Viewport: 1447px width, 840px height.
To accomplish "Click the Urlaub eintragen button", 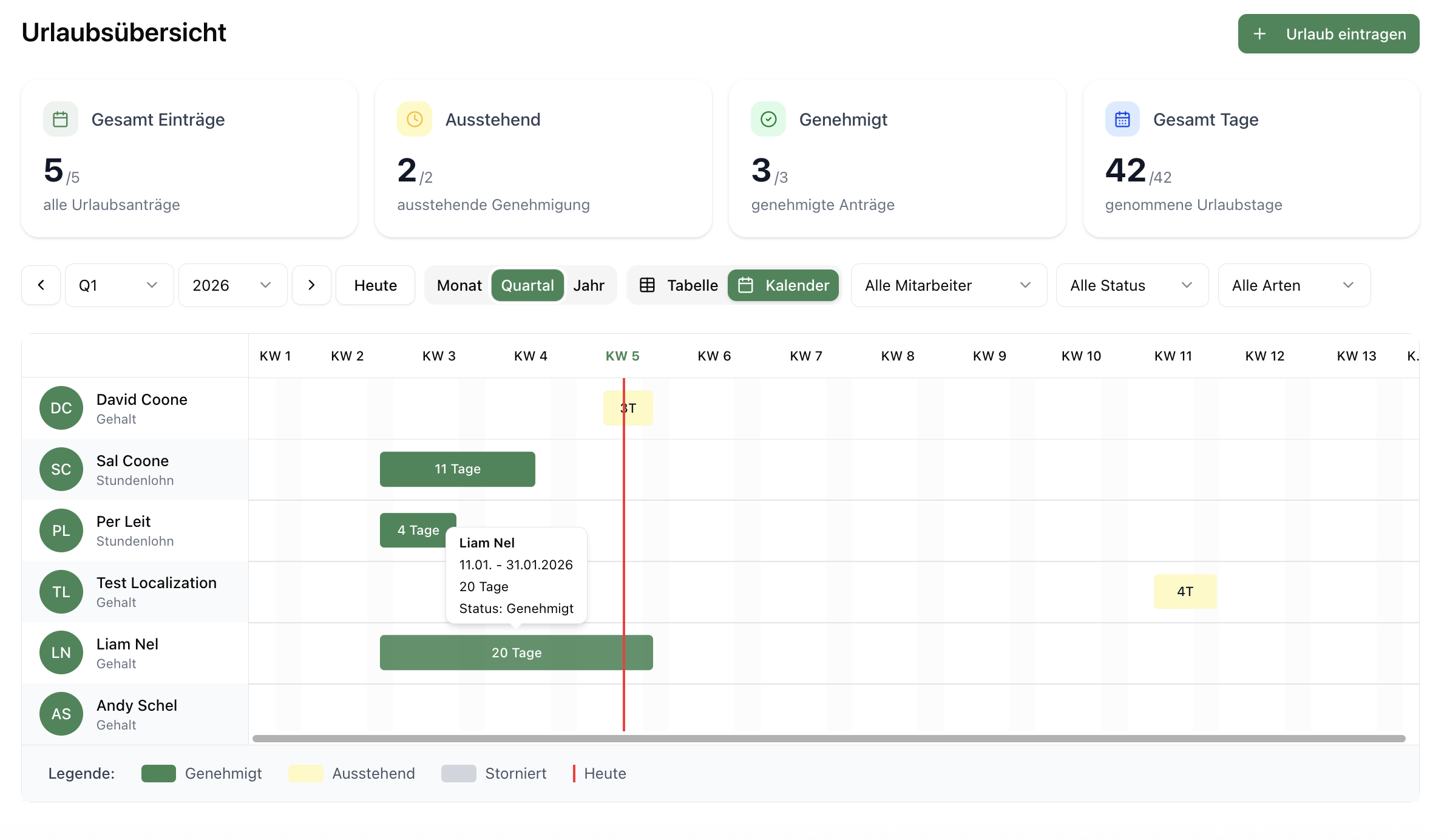I will pyautogui.click(x=1328, y=34).
